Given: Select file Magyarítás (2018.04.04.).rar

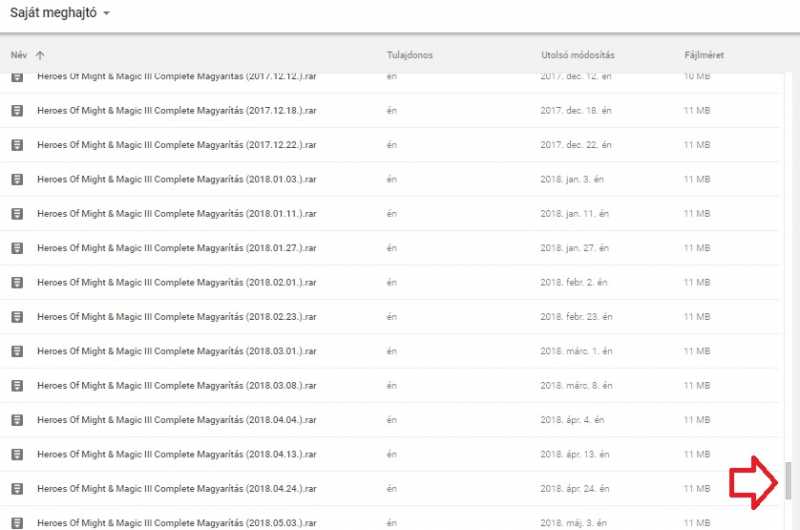Looking at the screenshot, I should pos(177,420).
